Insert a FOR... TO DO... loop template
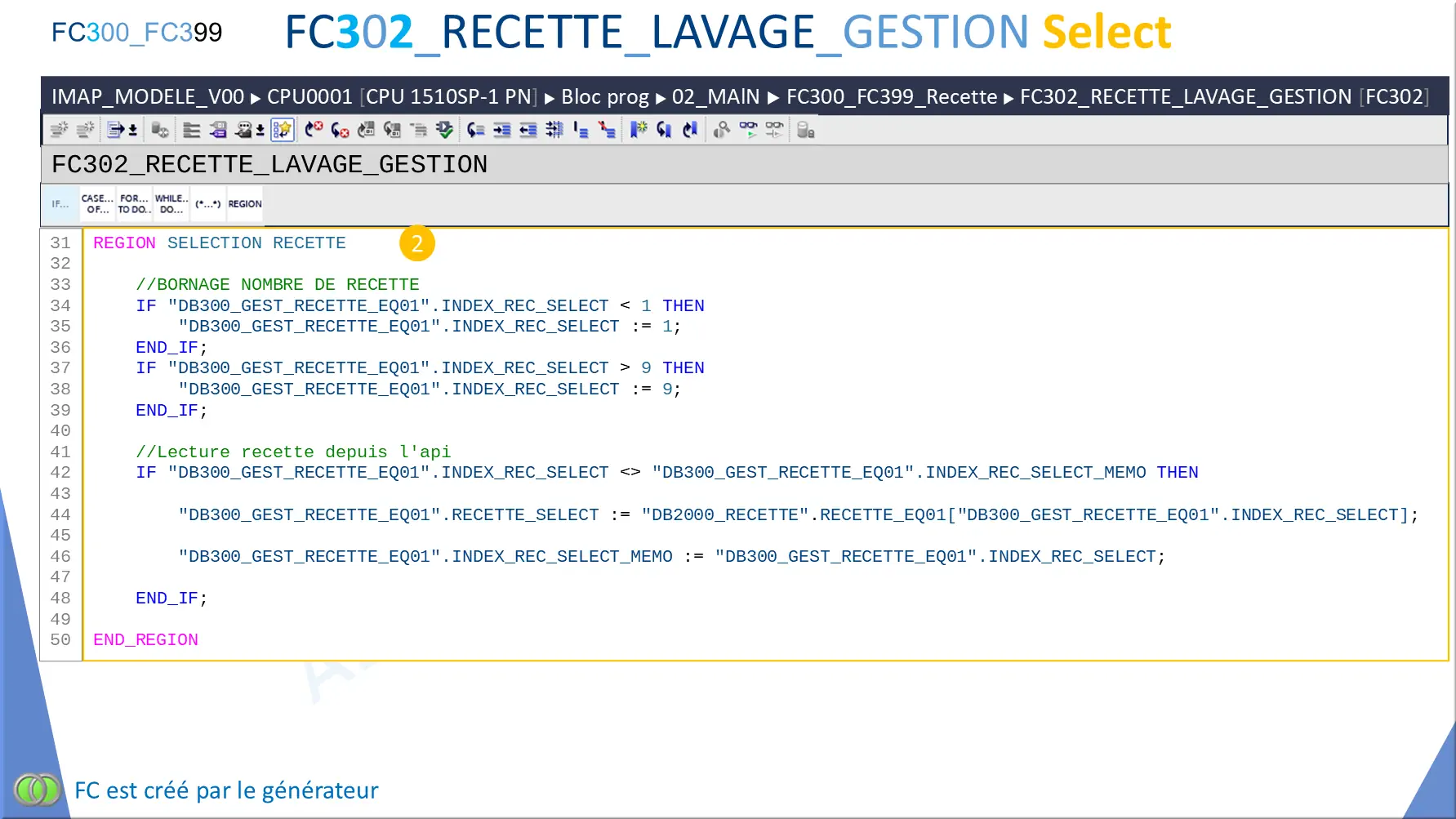Image resolution: width=1456 pixels, height=819 pixels. 134,204
